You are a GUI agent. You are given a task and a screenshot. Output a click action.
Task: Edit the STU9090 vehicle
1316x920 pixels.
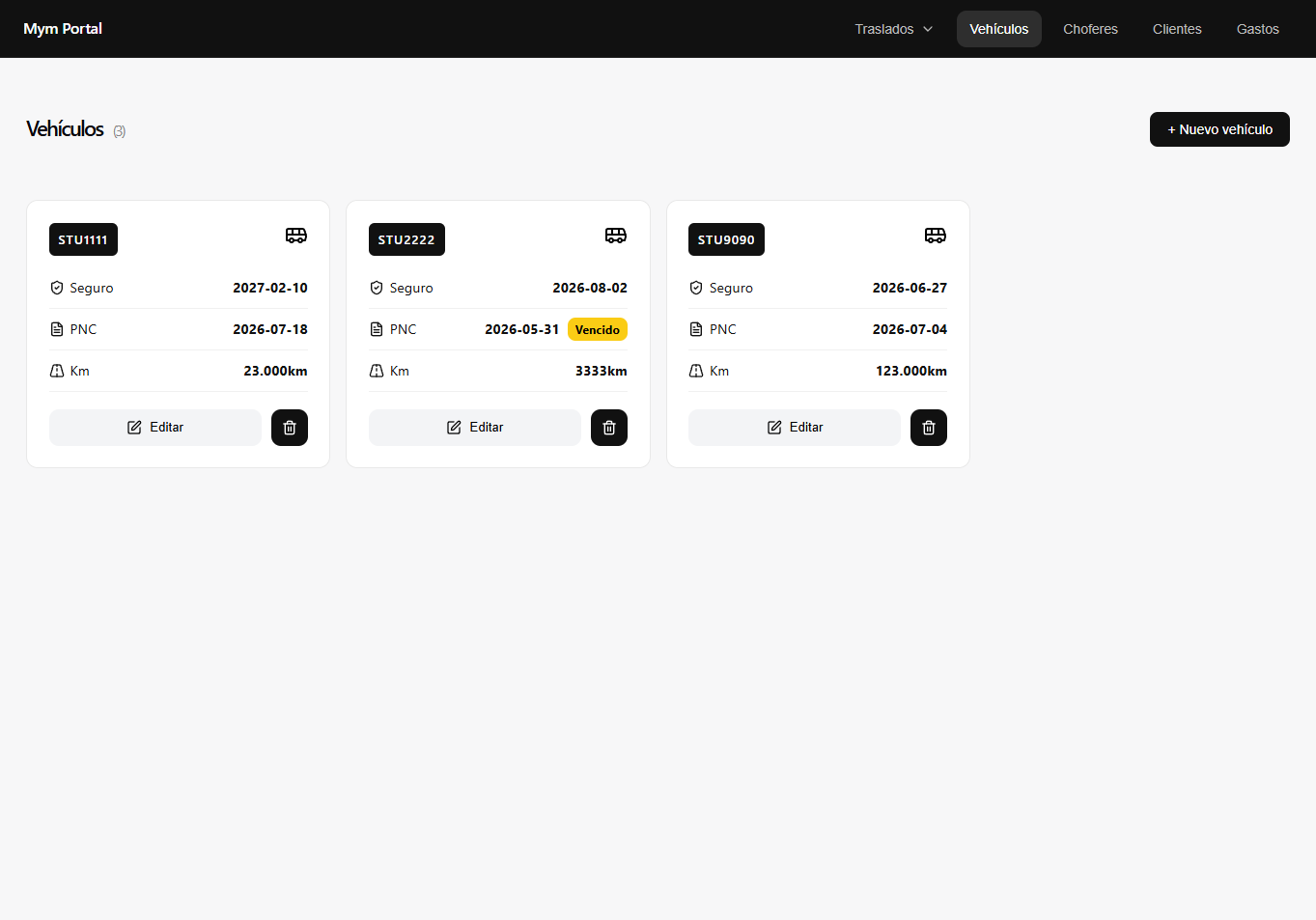[795, 428]
